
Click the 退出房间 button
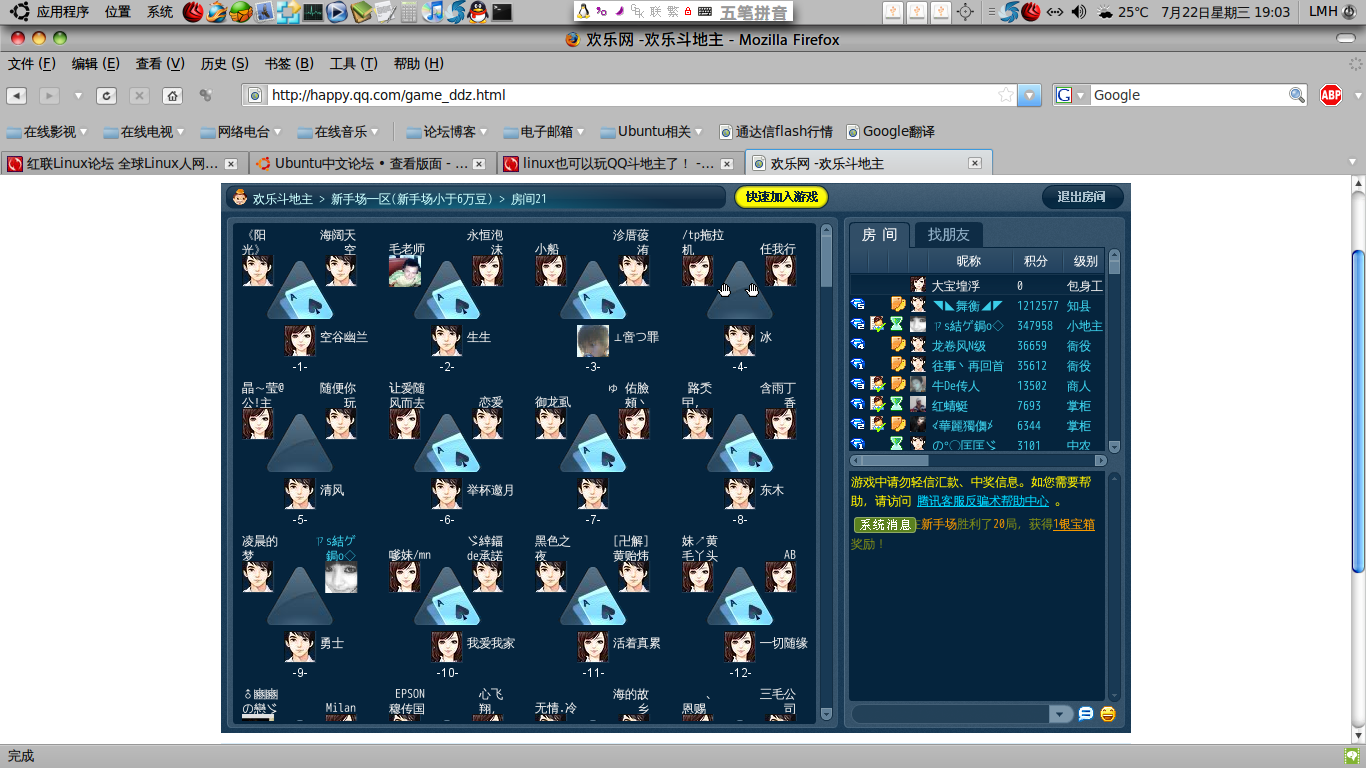tap(1082, 197)
